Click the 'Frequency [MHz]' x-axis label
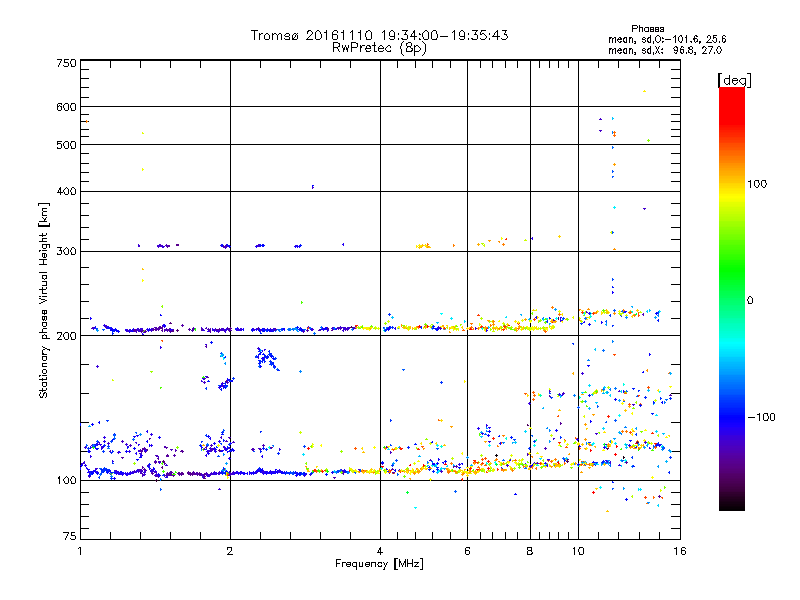 (x=379, y=564)
